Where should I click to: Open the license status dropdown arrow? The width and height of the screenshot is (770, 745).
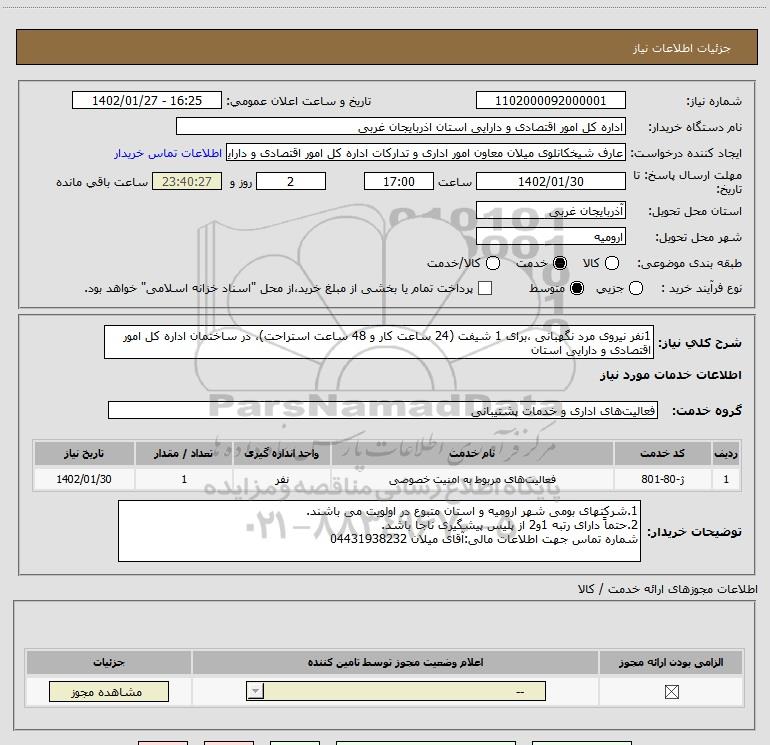coord(255,691)
